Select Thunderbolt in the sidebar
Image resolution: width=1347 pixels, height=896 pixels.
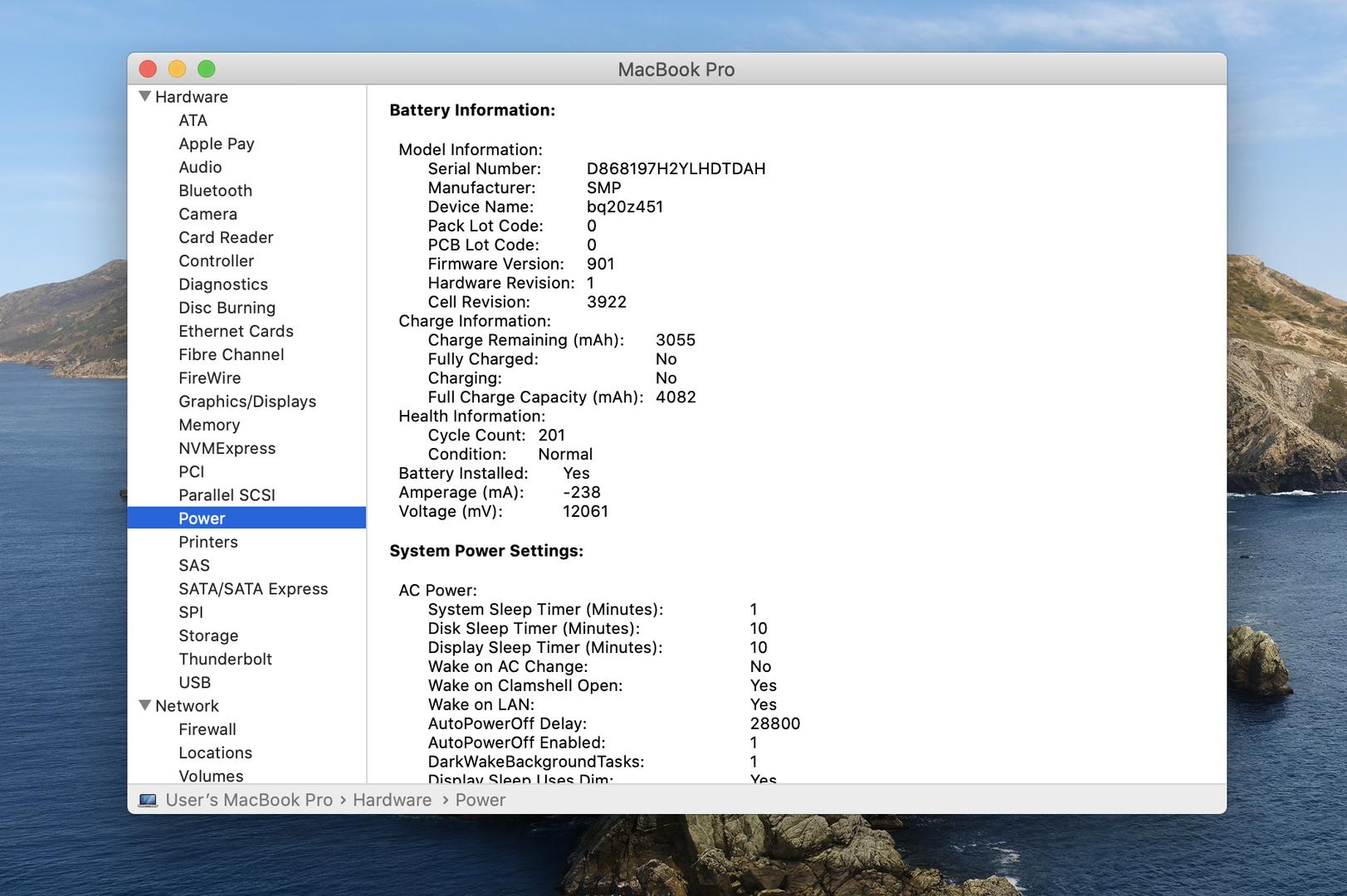click(225, 659)
